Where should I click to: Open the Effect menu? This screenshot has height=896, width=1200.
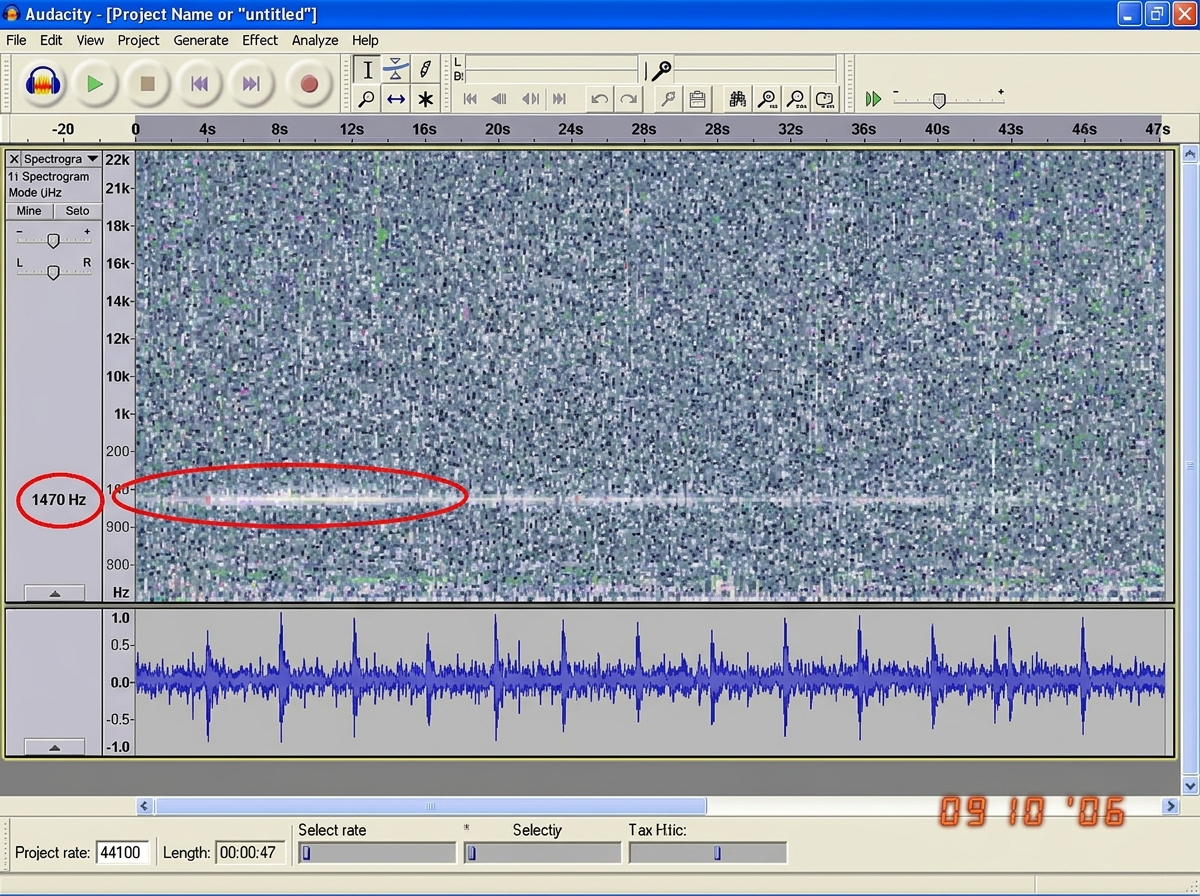click(x=260, y=40)
